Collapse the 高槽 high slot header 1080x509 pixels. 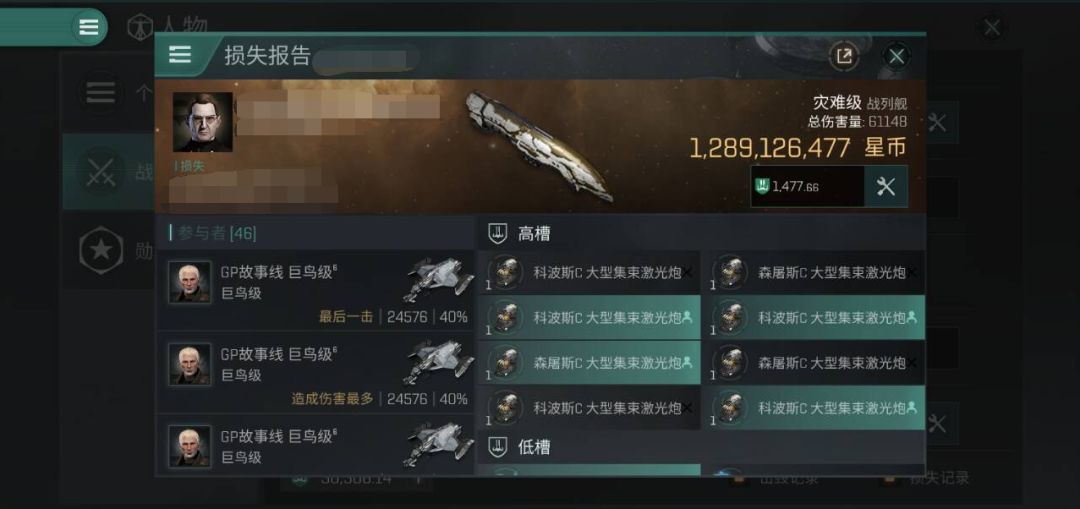point(701,234)
